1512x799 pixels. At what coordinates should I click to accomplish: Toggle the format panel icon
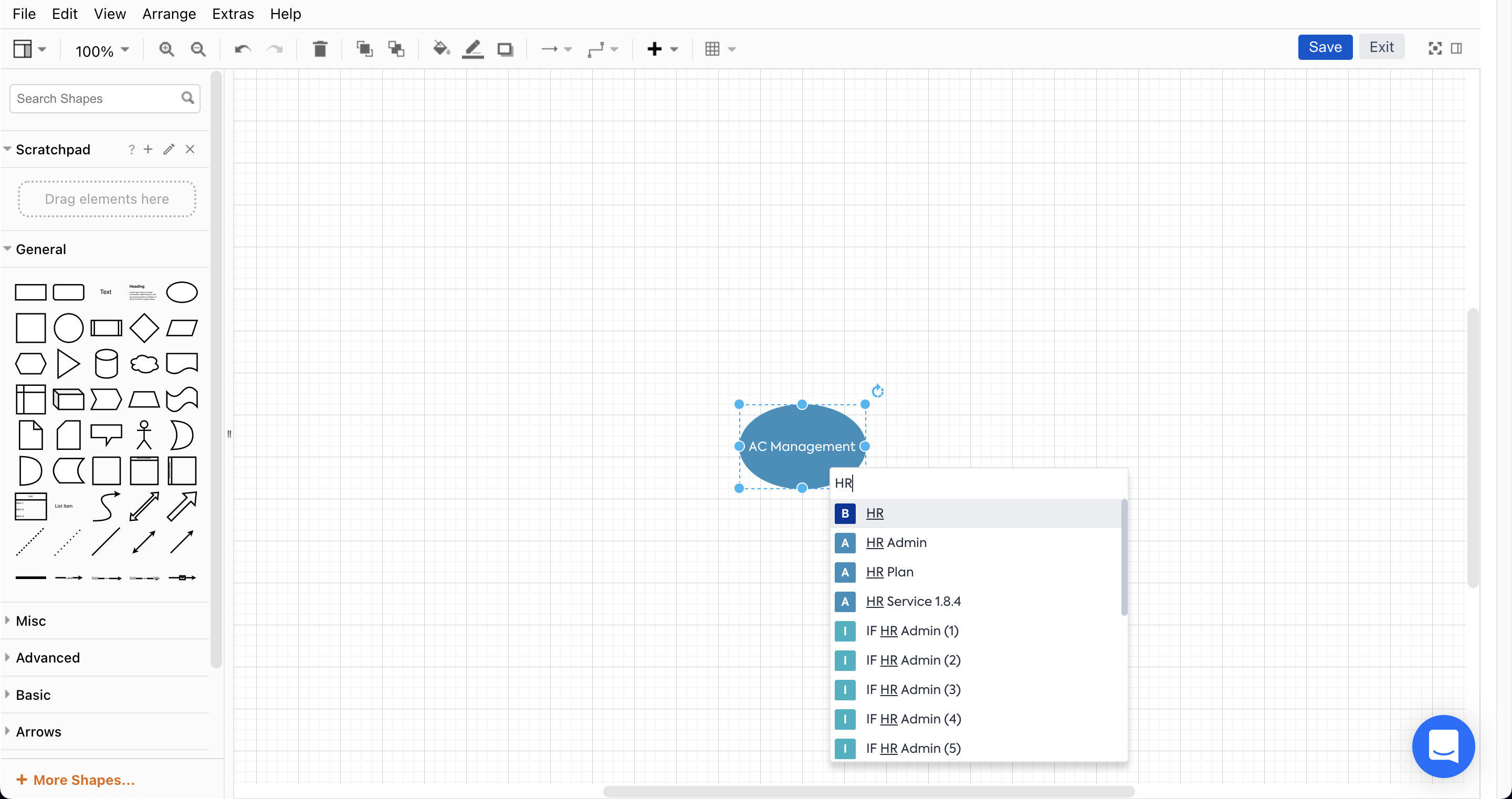pos(1456,48)
